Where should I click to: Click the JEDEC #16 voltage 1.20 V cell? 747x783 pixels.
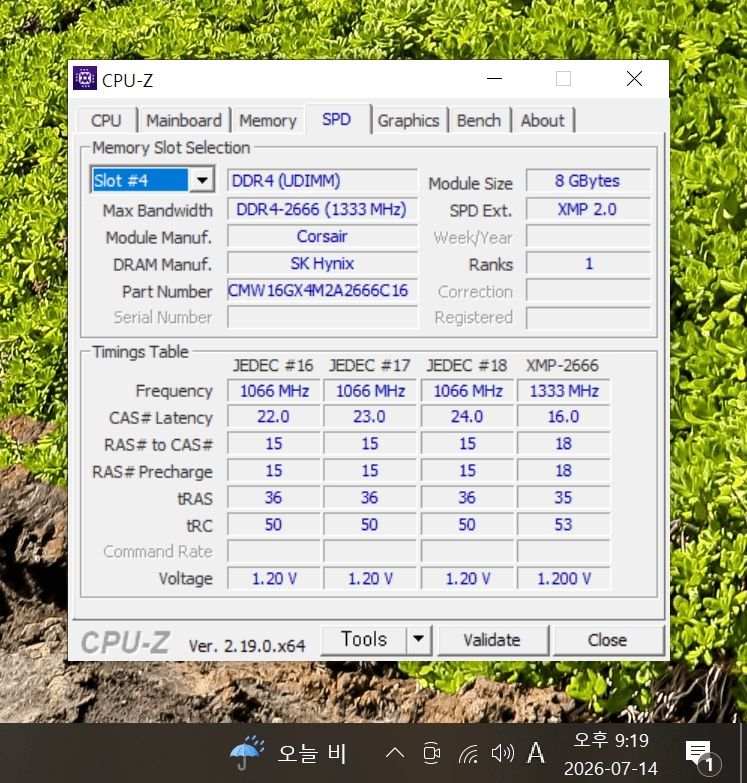click(274, 578)
